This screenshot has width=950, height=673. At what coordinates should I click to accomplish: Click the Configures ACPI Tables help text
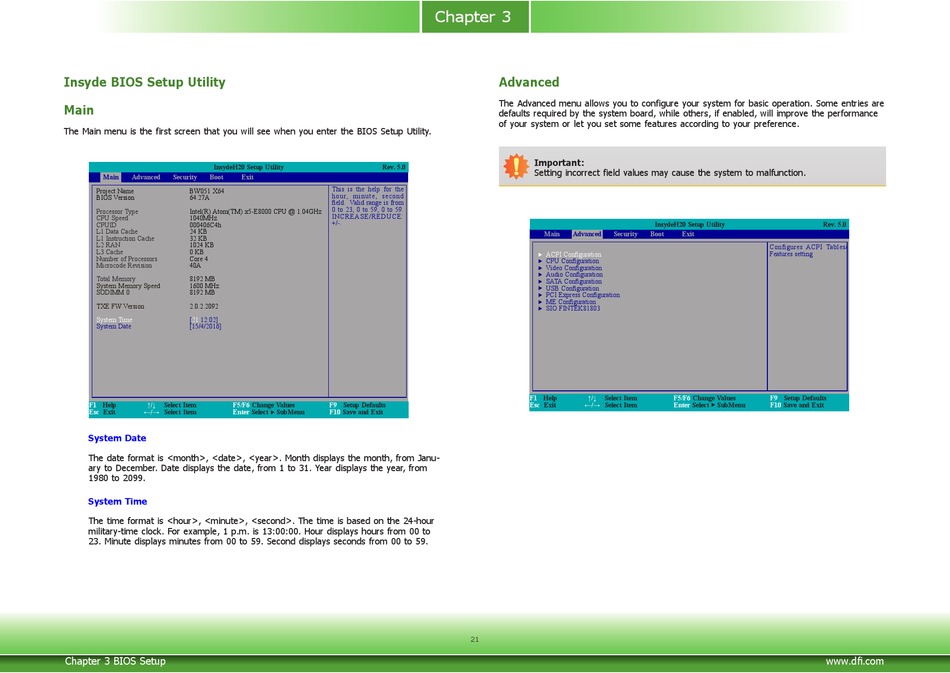click(808, 251)
